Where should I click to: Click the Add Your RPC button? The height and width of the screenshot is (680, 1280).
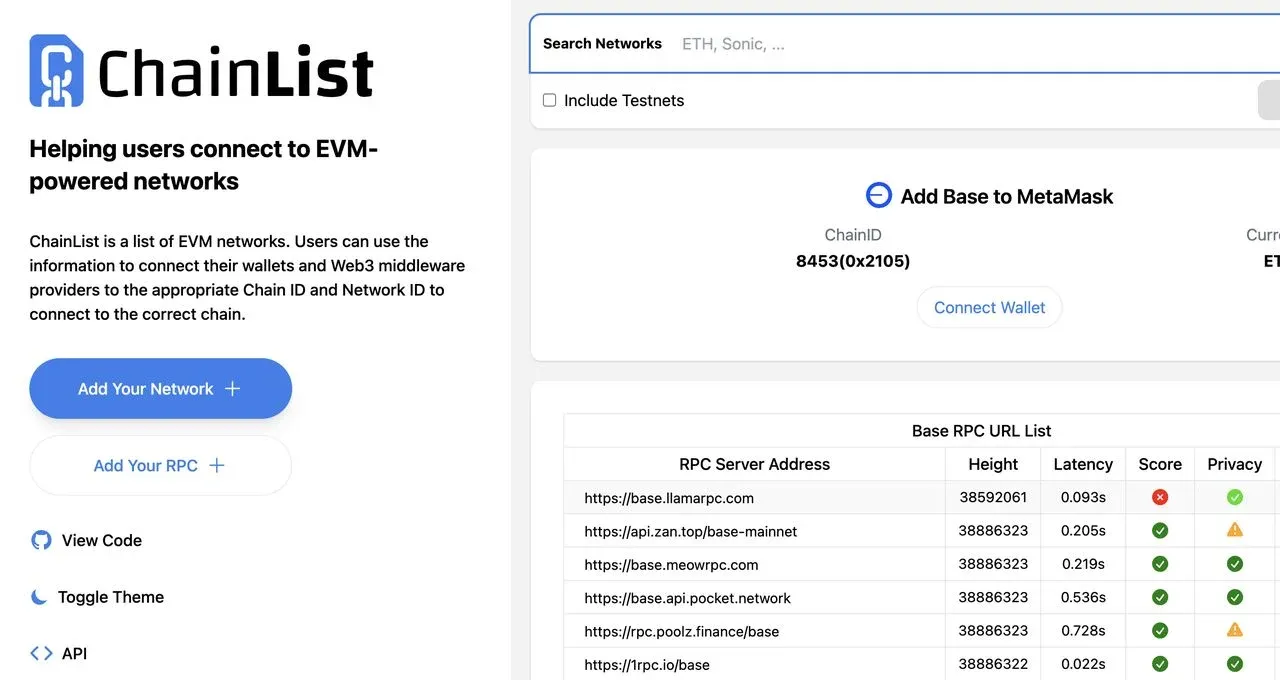tap(160, 465)
